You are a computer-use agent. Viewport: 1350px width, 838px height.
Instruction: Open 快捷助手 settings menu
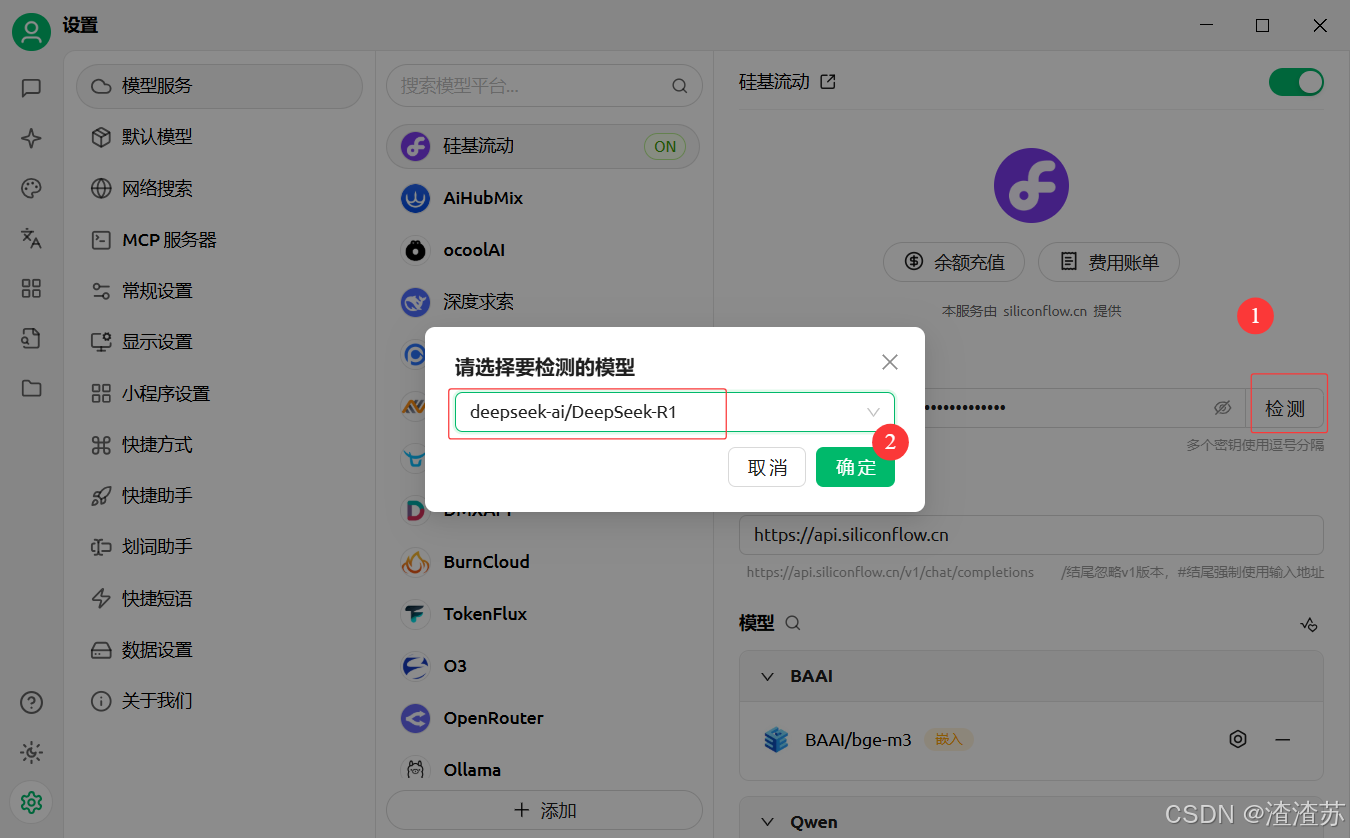point(219,496)
